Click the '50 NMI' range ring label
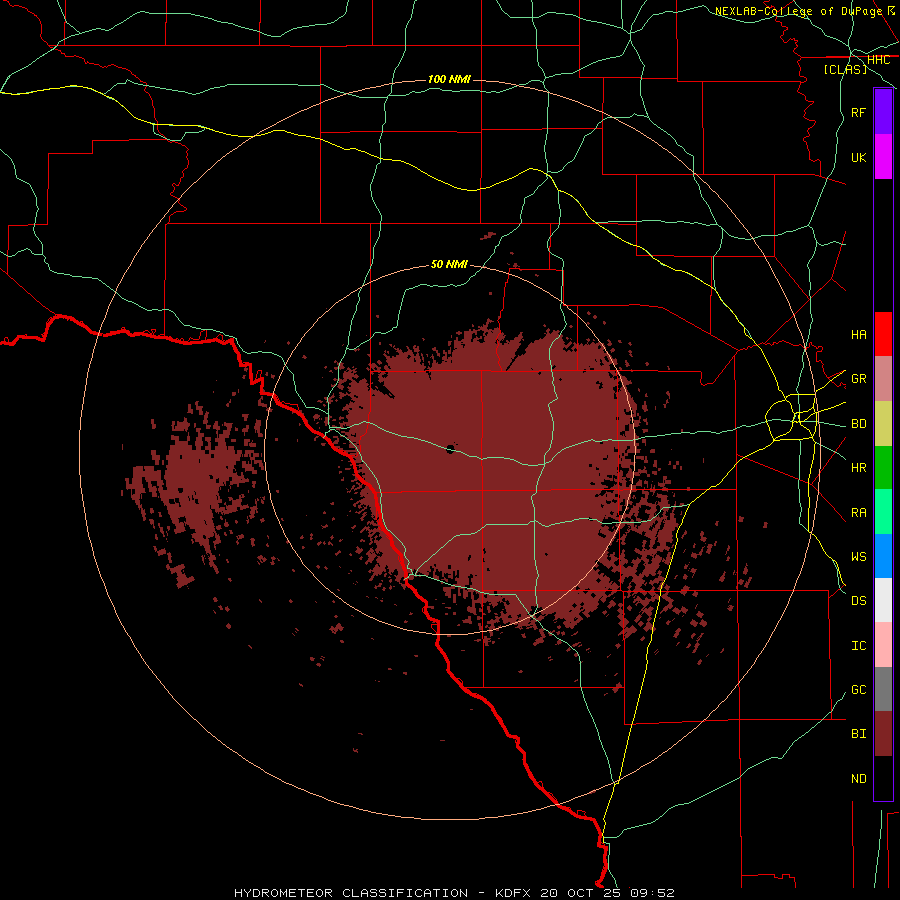900x900 pixels. [x=449, y=264]
